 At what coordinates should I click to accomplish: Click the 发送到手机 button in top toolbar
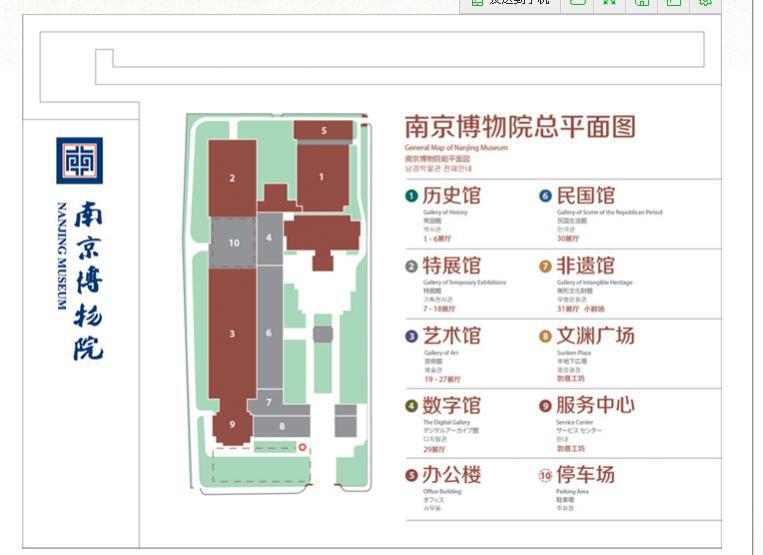point(510,4)
